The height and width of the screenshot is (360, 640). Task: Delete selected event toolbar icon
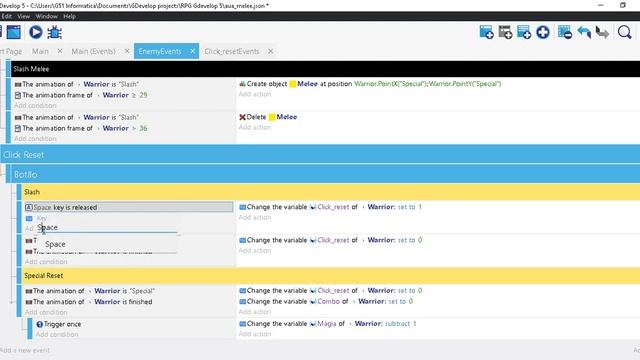[565, 32]
